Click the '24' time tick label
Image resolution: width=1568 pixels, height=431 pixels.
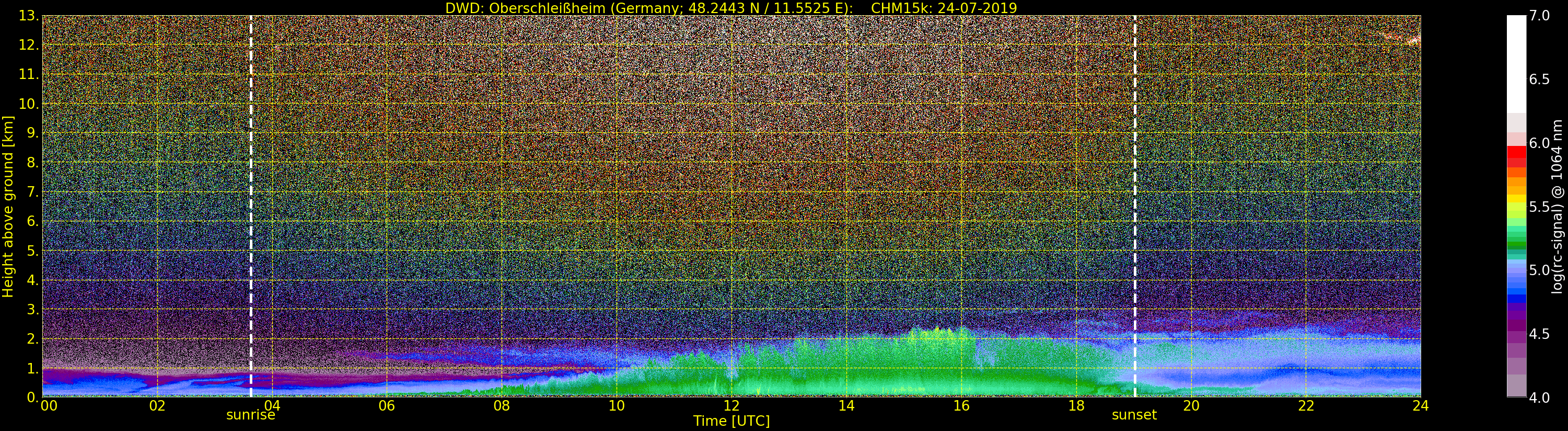pos(1420,405)
